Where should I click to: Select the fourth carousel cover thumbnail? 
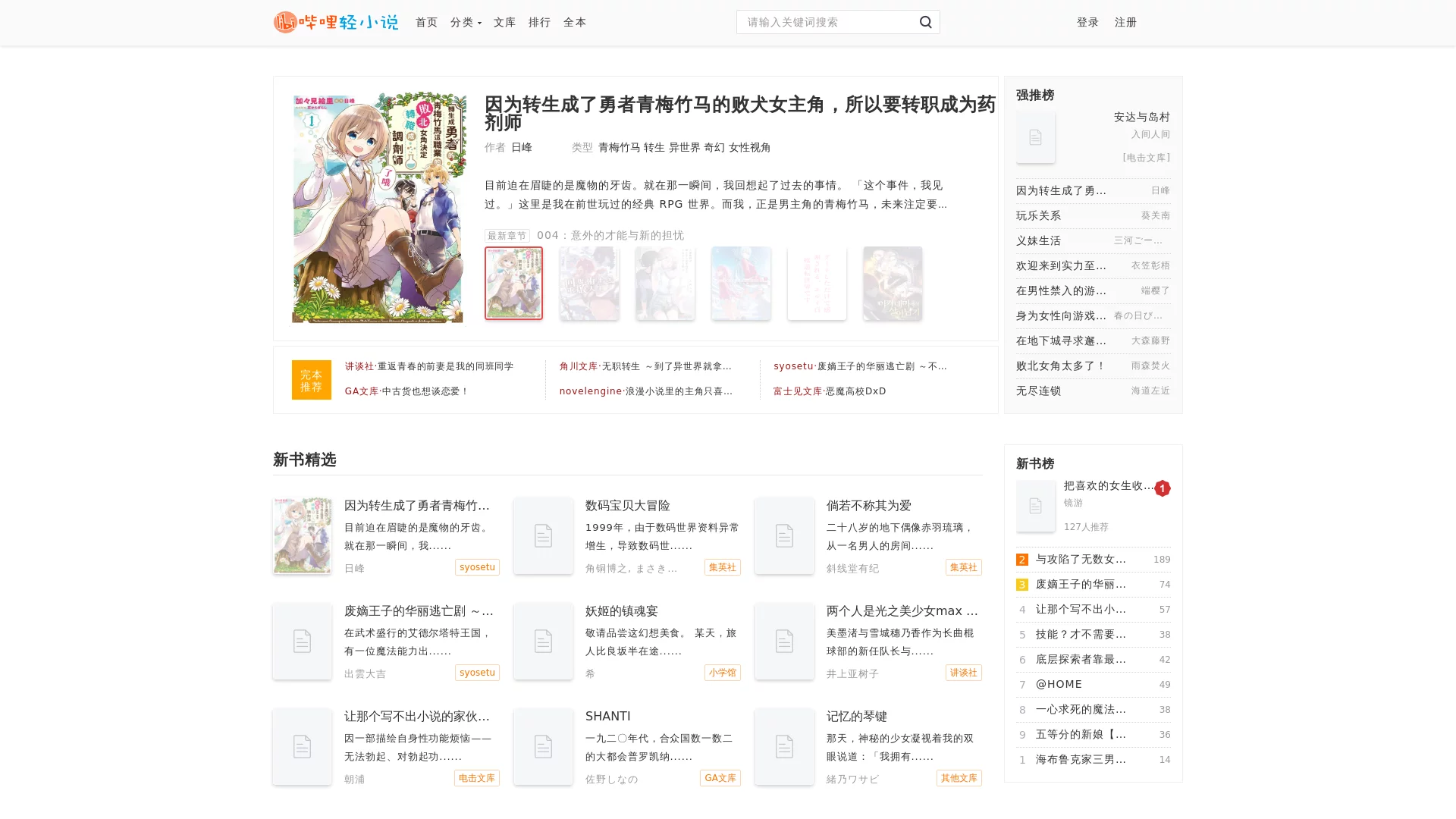tap(741, 283)
